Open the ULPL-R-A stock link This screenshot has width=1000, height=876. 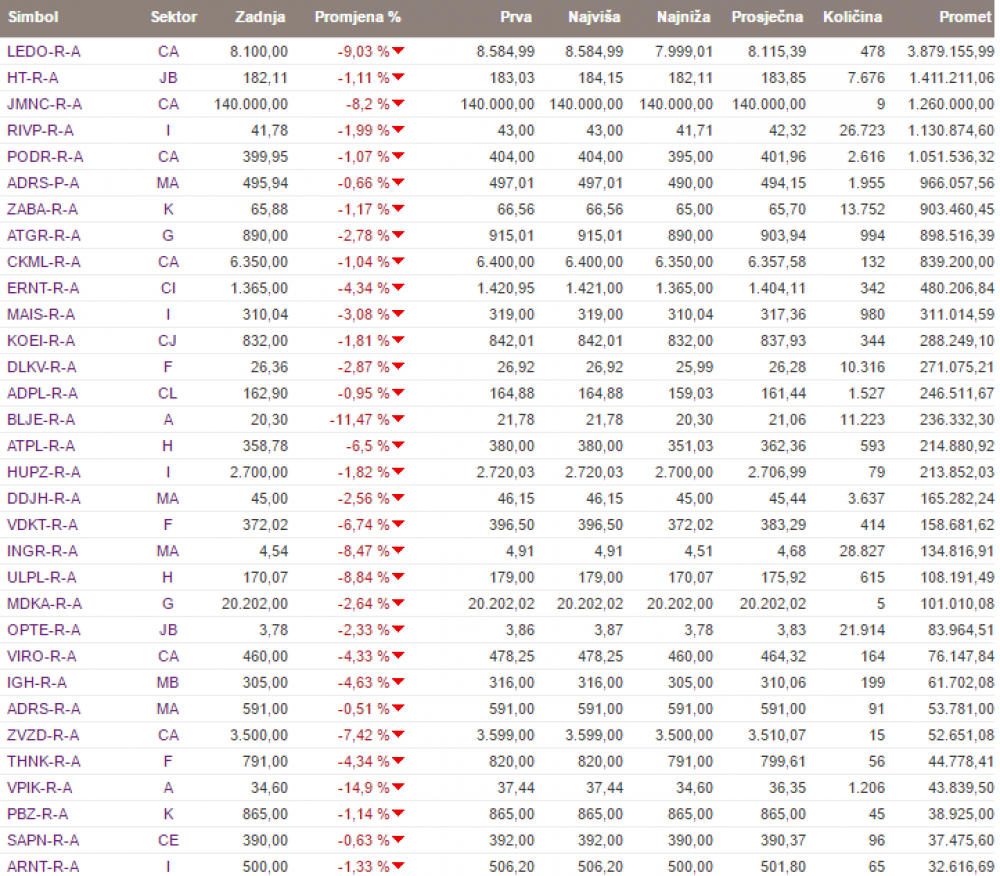tap(41, 578)
